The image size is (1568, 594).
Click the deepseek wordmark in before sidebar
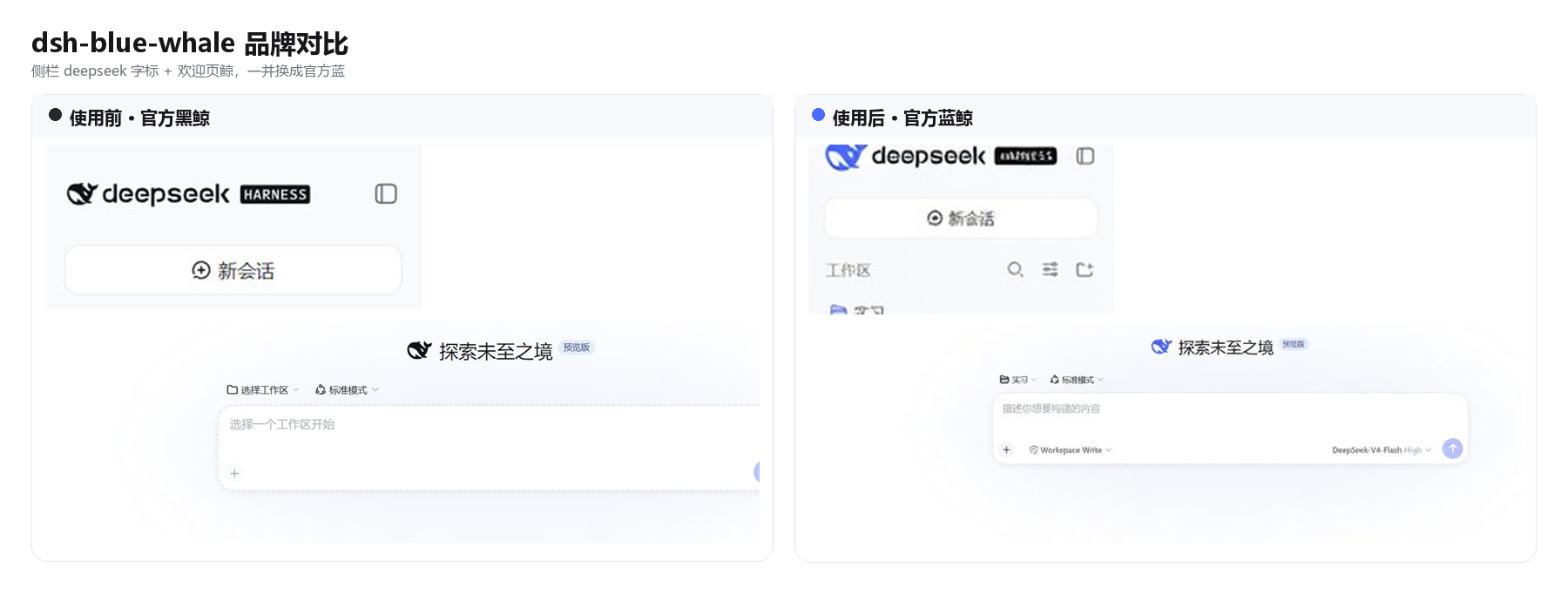click(x=166, y=193)
